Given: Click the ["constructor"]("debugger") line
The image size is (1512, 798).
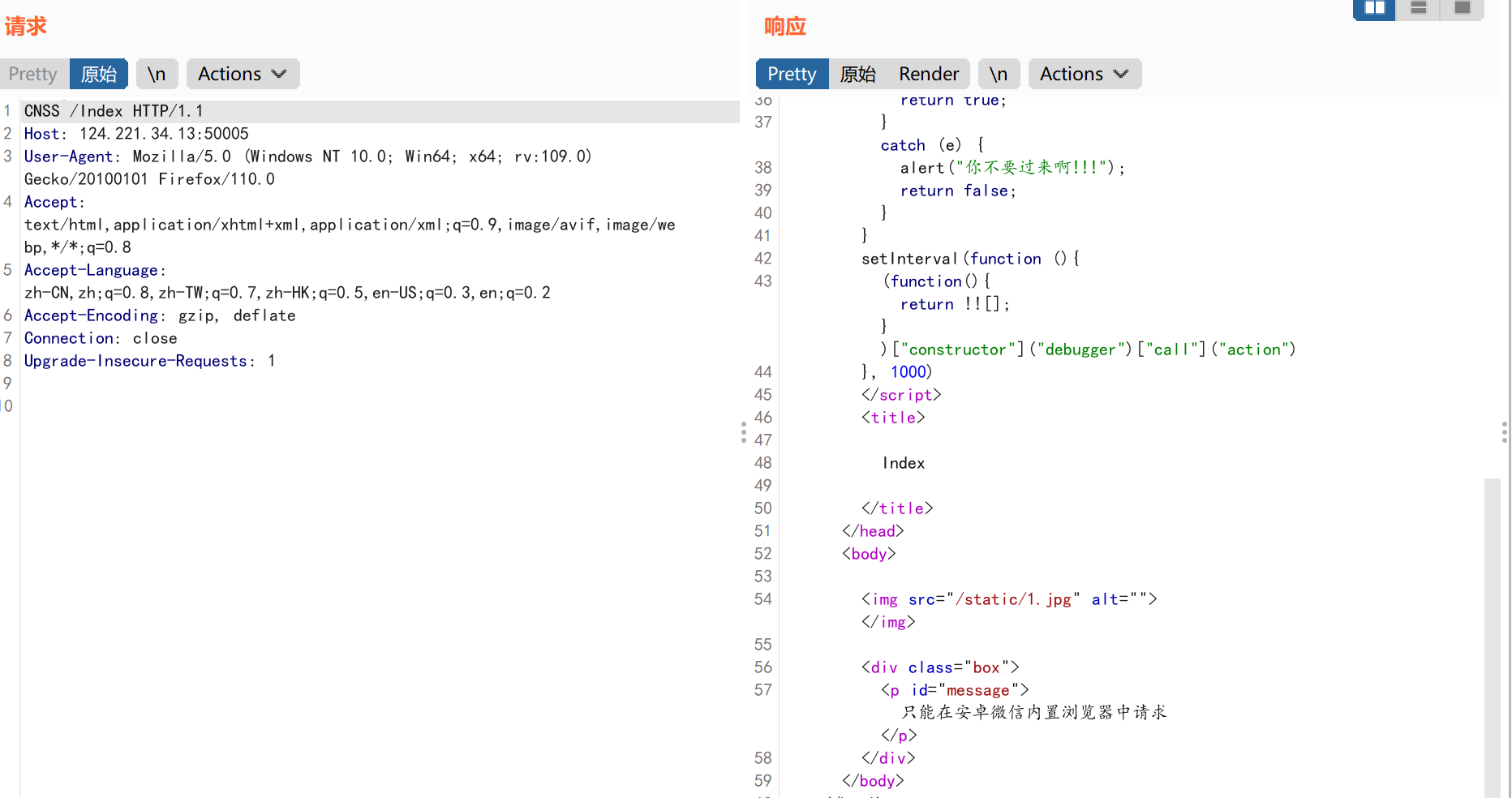Looking at the screenshot, I should click(x=1089, y=350).
